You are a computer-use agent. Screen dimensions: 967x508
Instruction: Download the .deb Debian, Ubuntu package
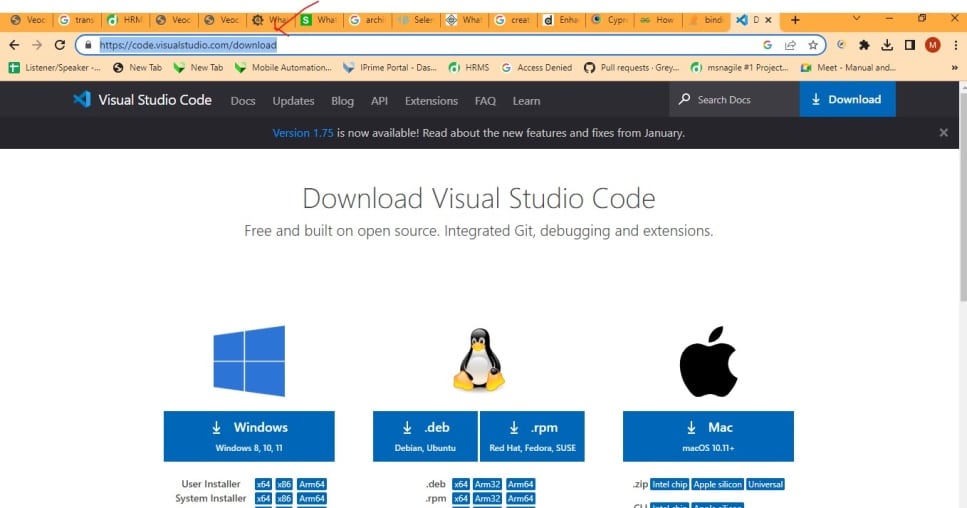pyautogui.click(x=425, y=436)
